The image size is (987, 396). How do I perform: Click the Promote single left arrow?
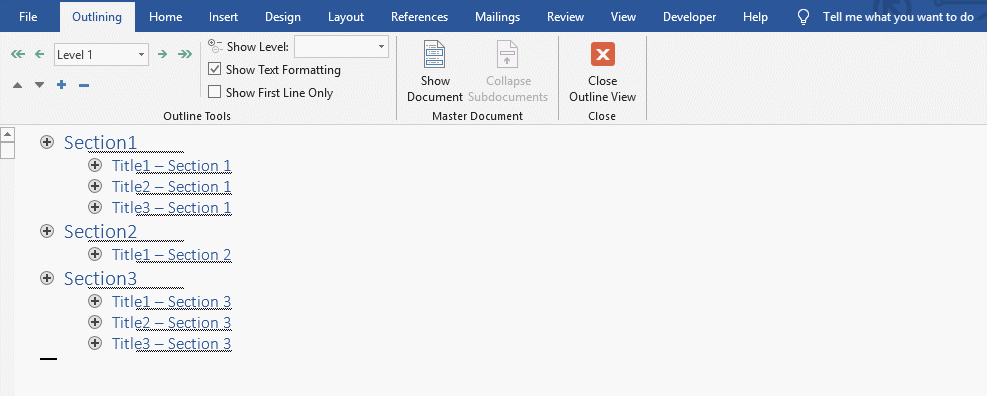pyautogui.click(x=40, y=55)
